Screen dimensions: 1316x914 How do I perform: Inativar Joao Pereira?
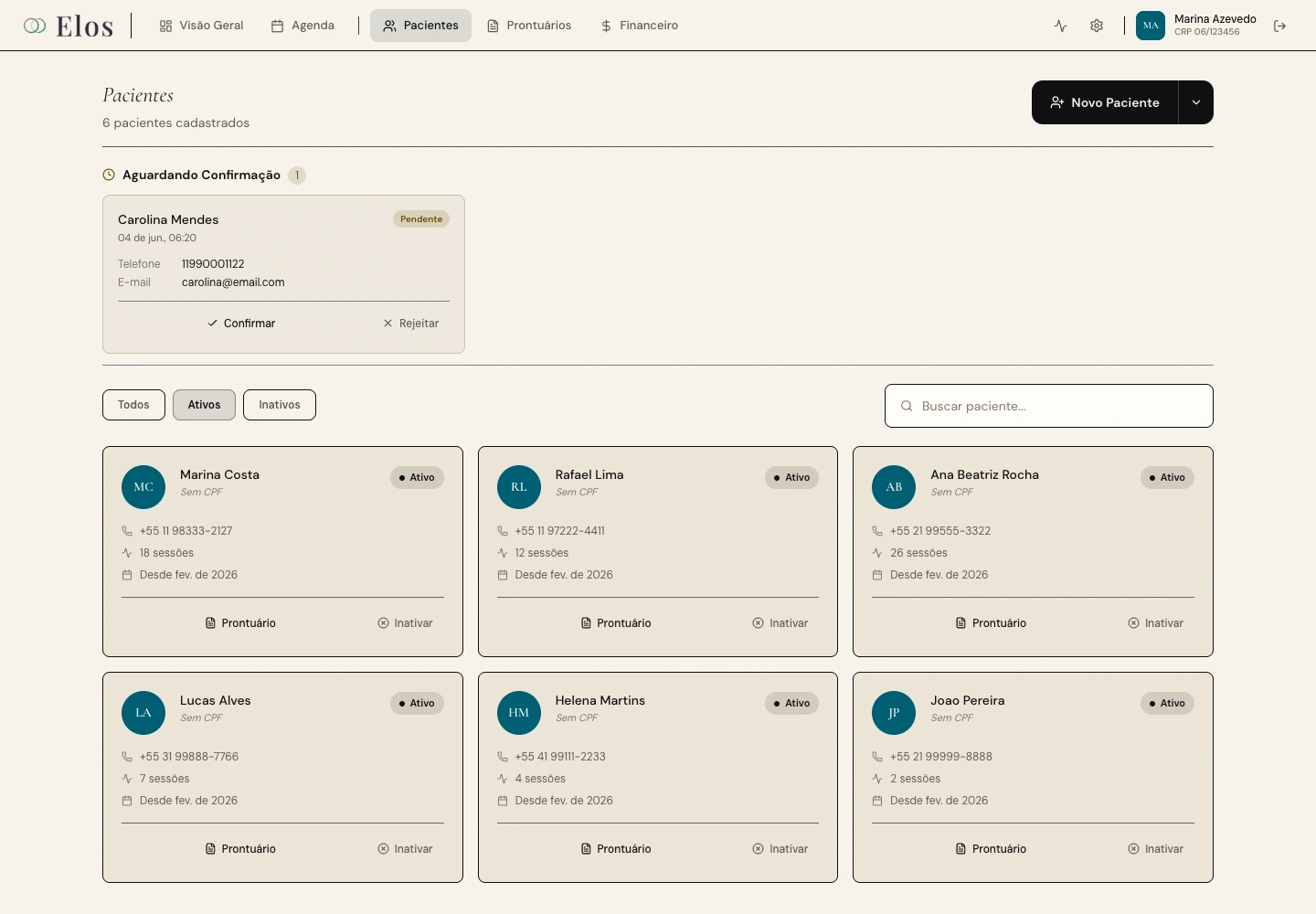pyautogui.click(x=1156, y=849)
